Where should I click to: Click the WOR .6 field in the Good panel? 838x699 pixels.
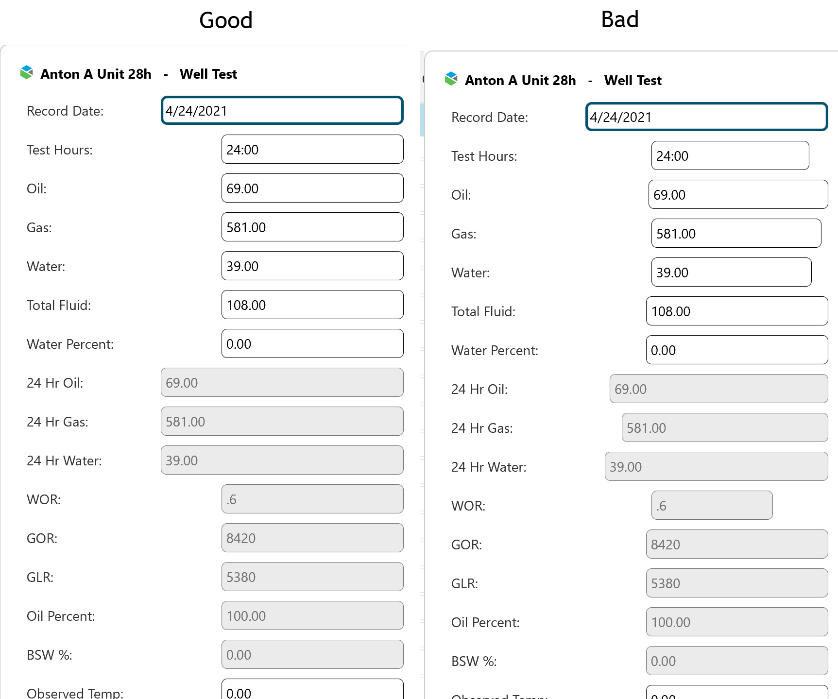(312, 499)
